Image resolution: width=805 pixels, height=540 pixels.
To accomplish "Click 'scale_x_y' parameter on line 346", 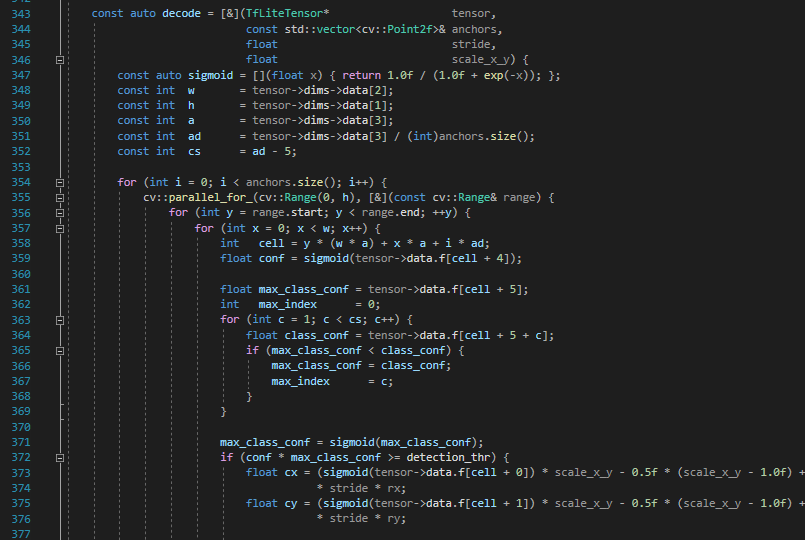I will click(x=480, y=60).
